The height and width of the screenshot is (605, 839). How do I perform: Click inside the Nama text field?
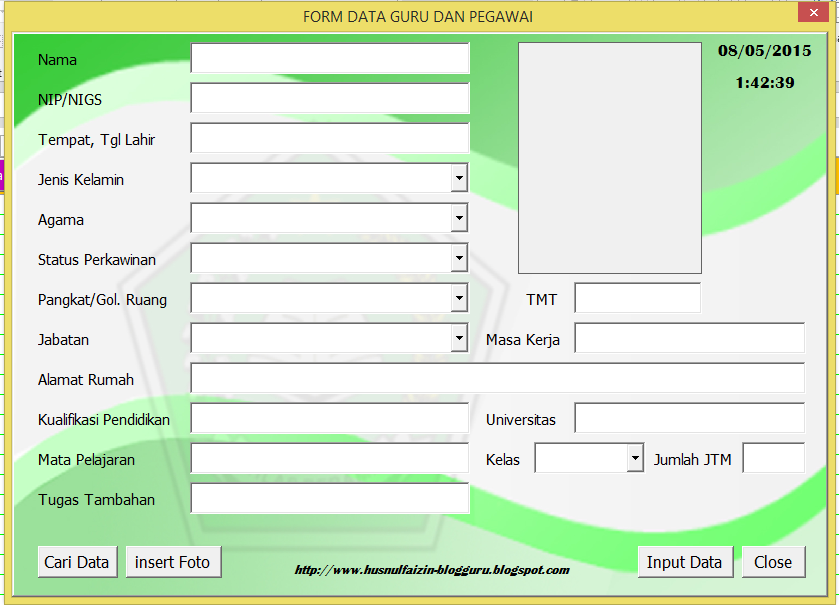(x=330, y=58)
